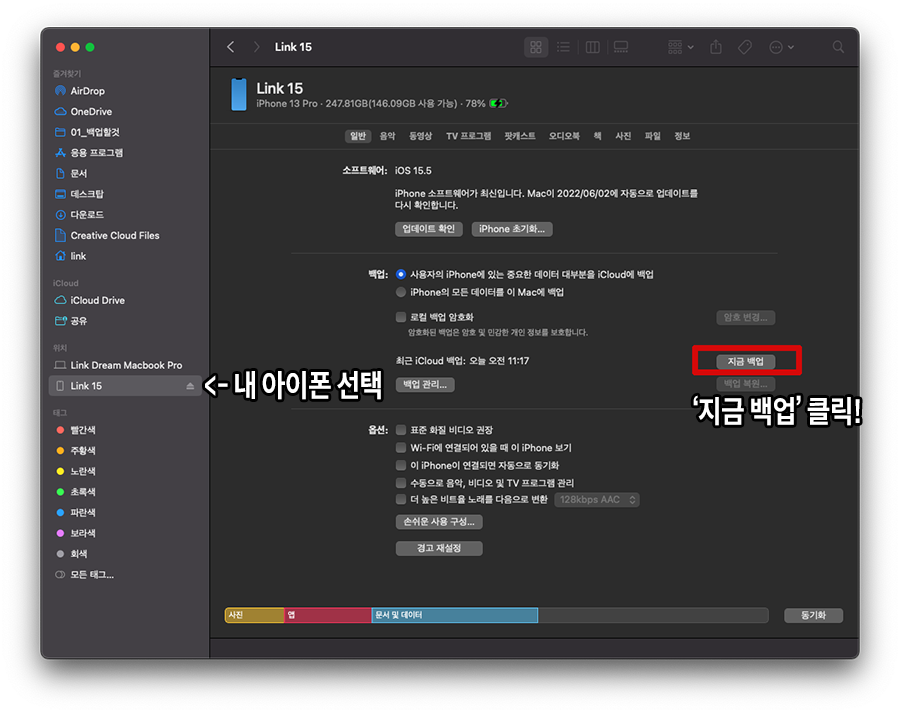The width and height of the screenshot is (900, 713).
Task: Select the 사진 tab
Action: (x=623, y=136)
